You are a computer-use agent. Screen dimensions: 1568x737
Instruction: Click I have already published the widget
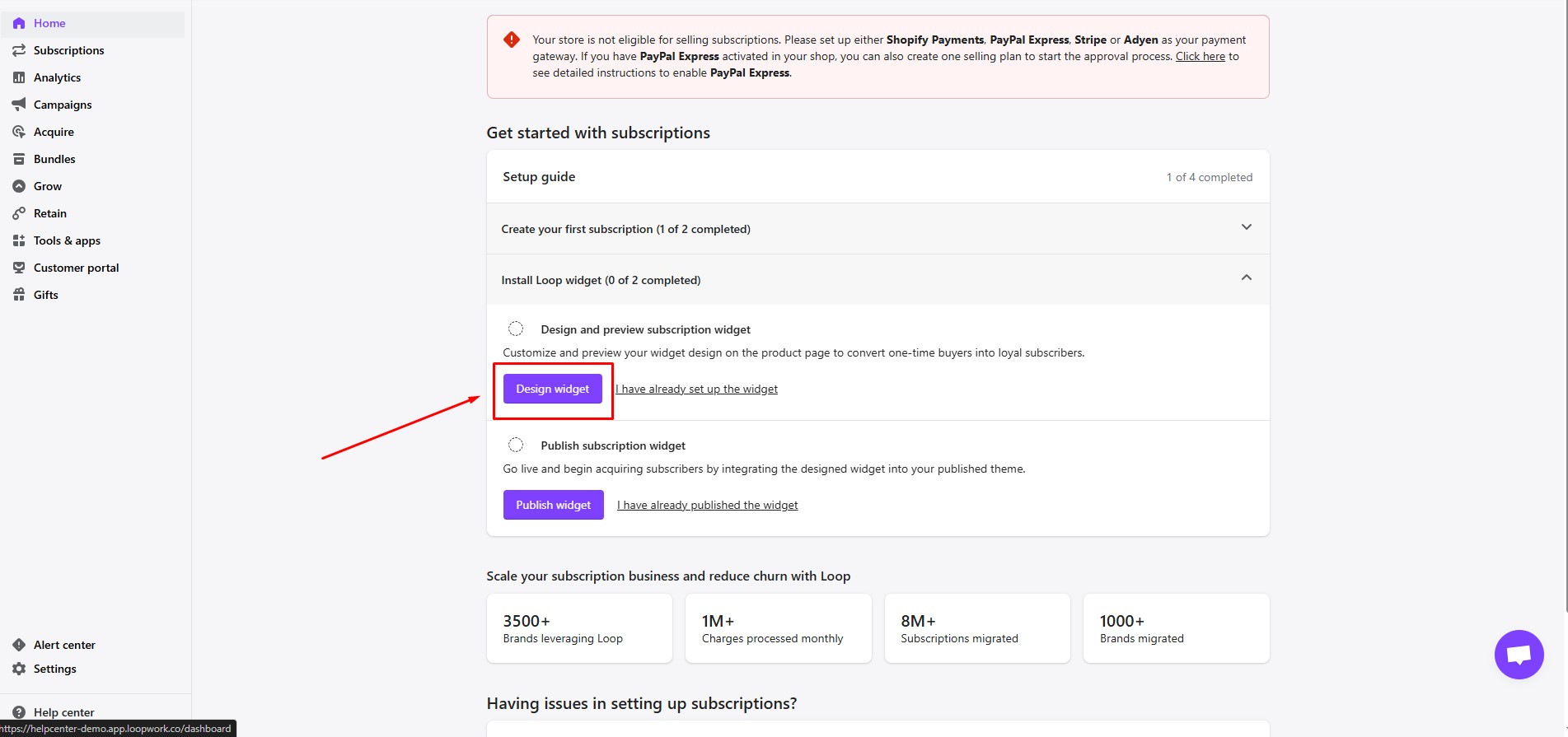click(x=707, y=506)
